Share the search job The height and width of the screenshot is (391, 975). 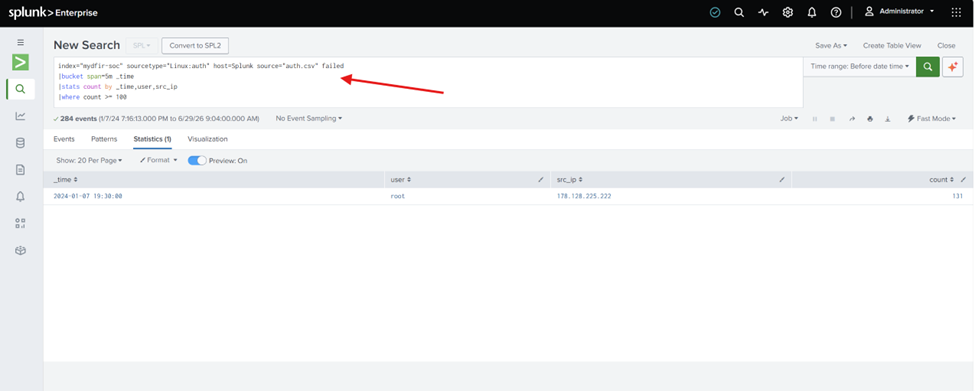tap(852, 119)
